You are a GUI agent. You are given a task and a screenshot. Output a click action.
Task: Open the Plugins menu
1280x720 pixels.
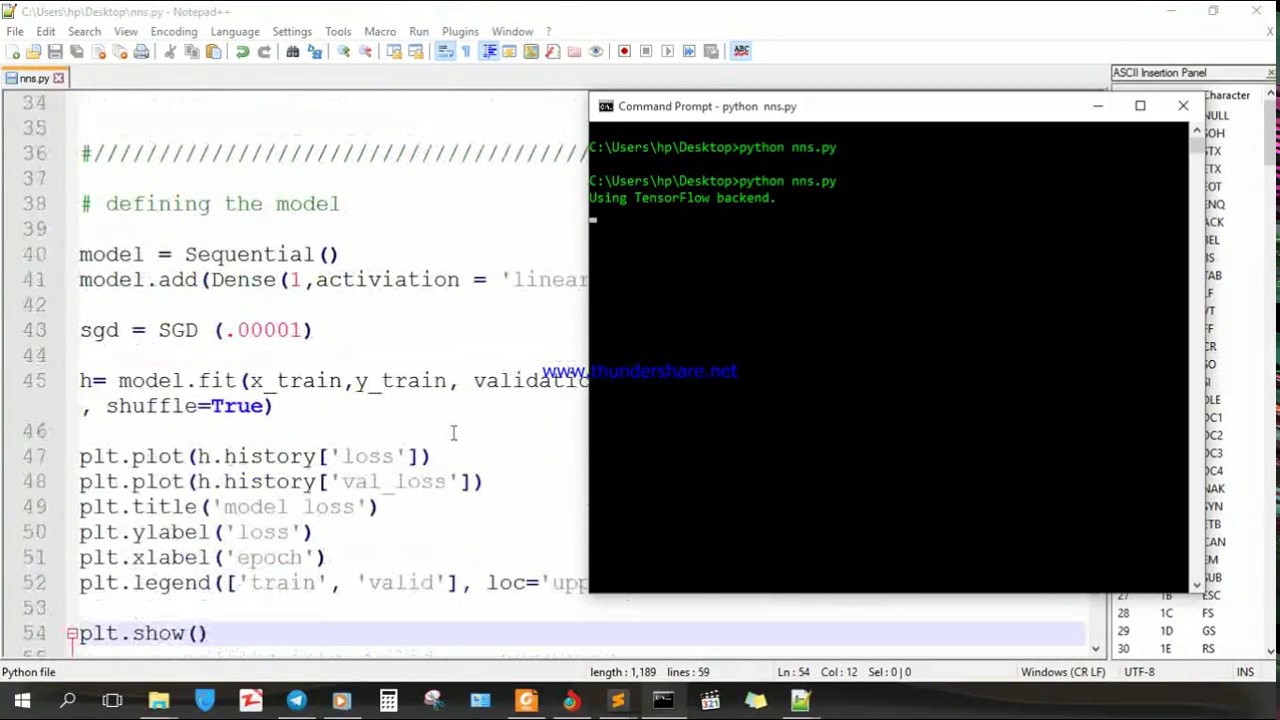pyautogui.click(x=460, y=31)
